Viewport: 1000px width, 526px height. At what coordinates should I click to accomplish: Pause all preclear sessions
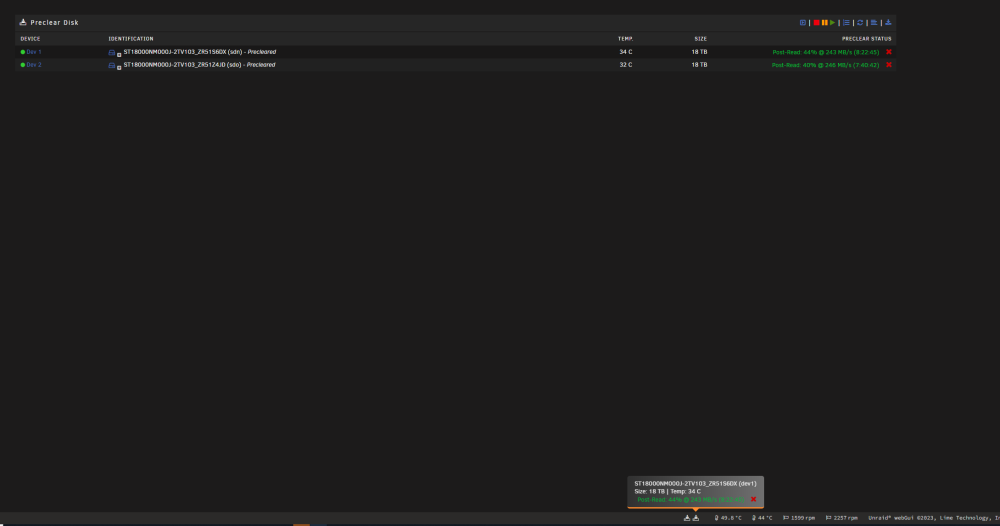[x=825, y=22]
